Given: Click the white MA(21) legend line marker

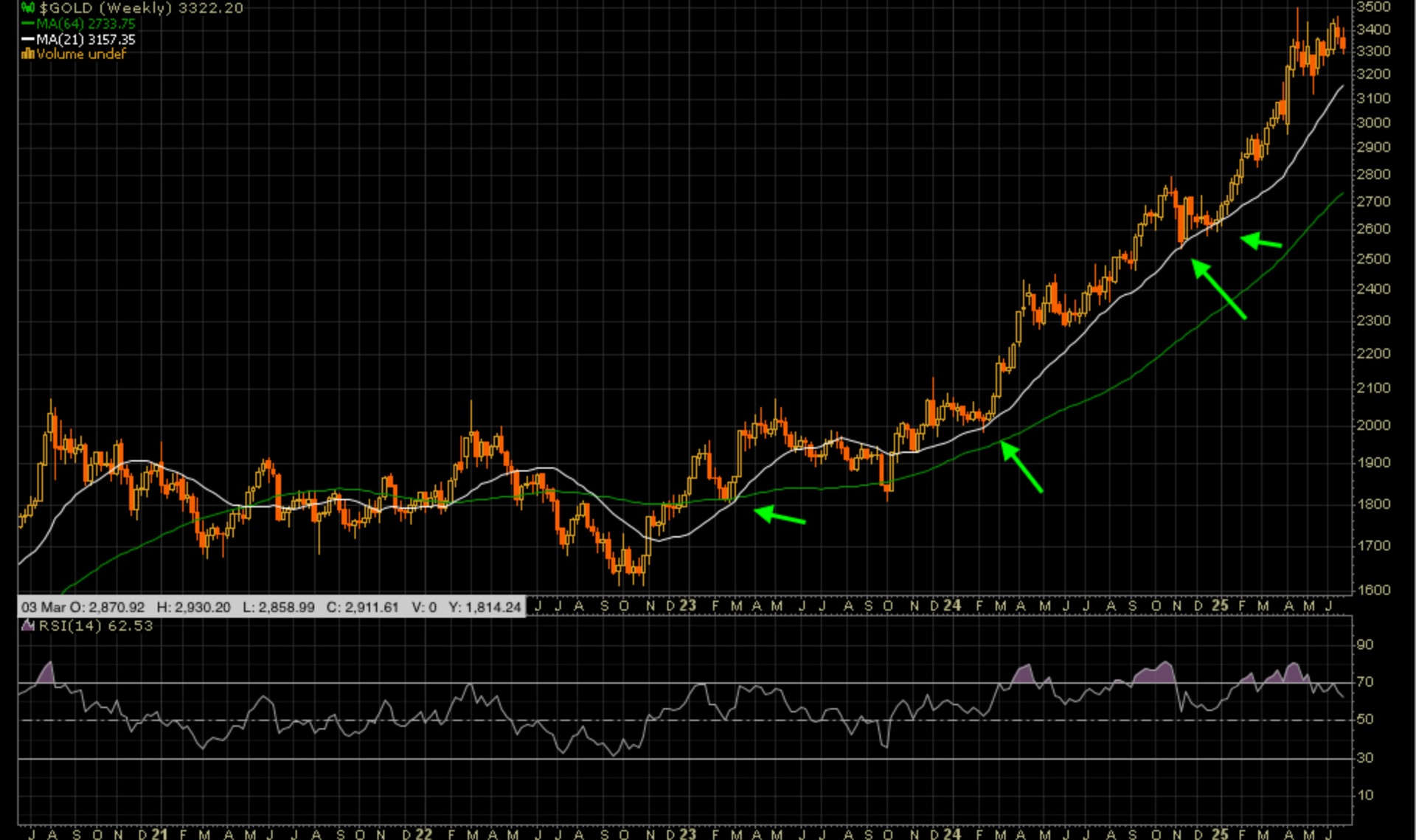Looking at the screenshot, I should (29, 40).
